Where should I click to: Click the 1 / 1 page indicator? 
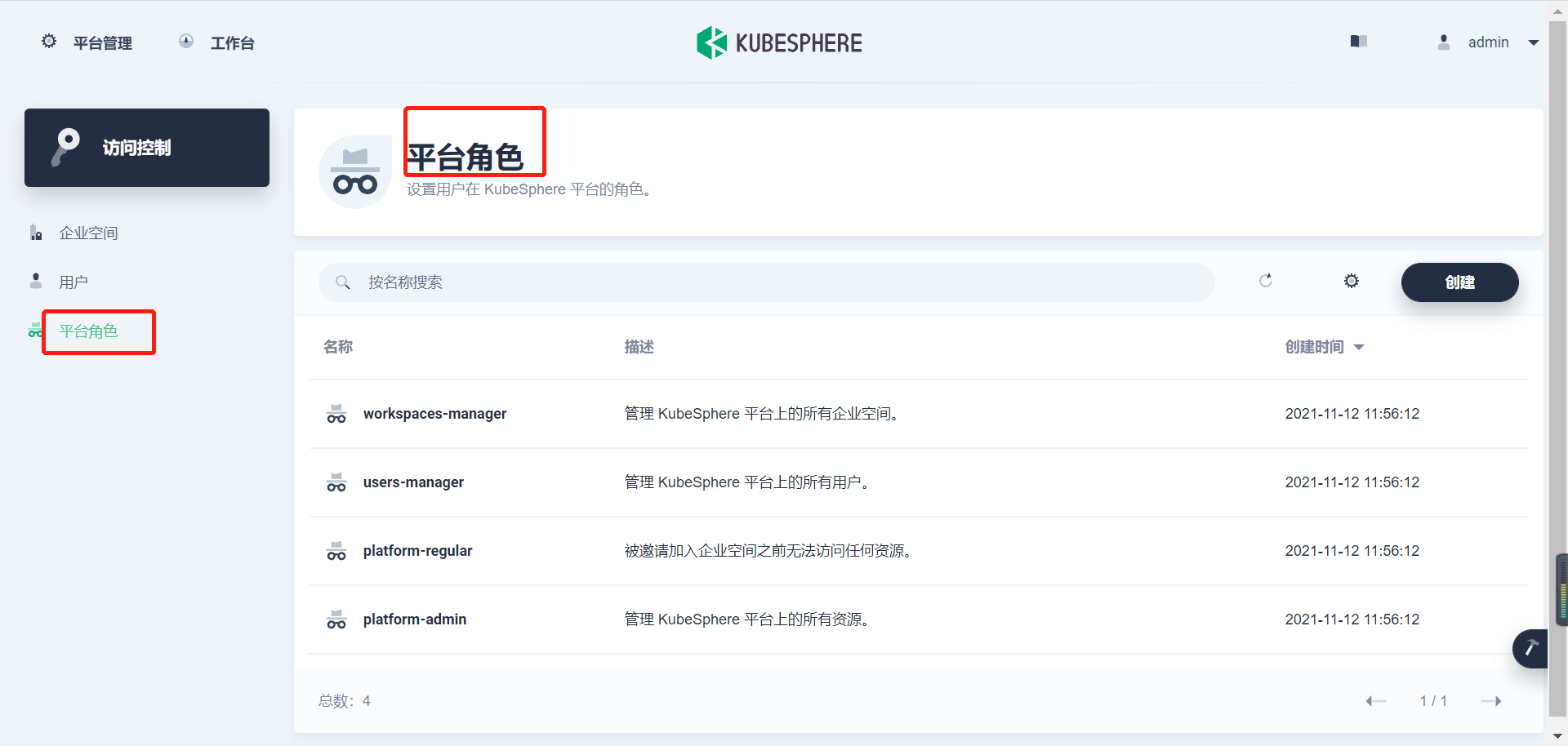(x=1433, y=701)
